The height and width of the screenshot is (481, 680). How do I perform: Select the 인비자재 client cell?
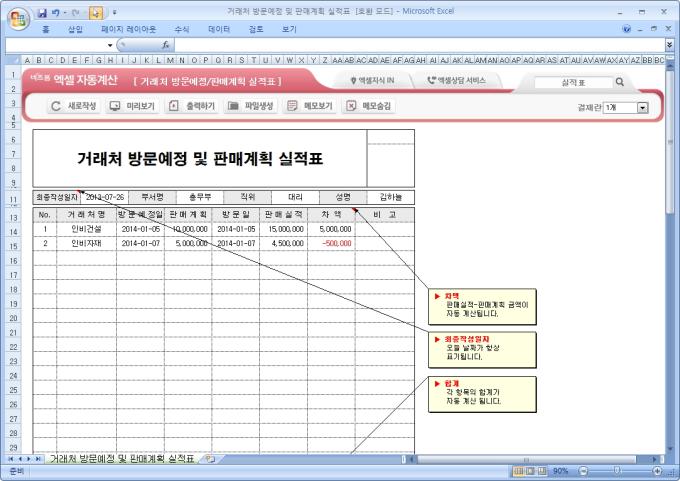point(86,243)
